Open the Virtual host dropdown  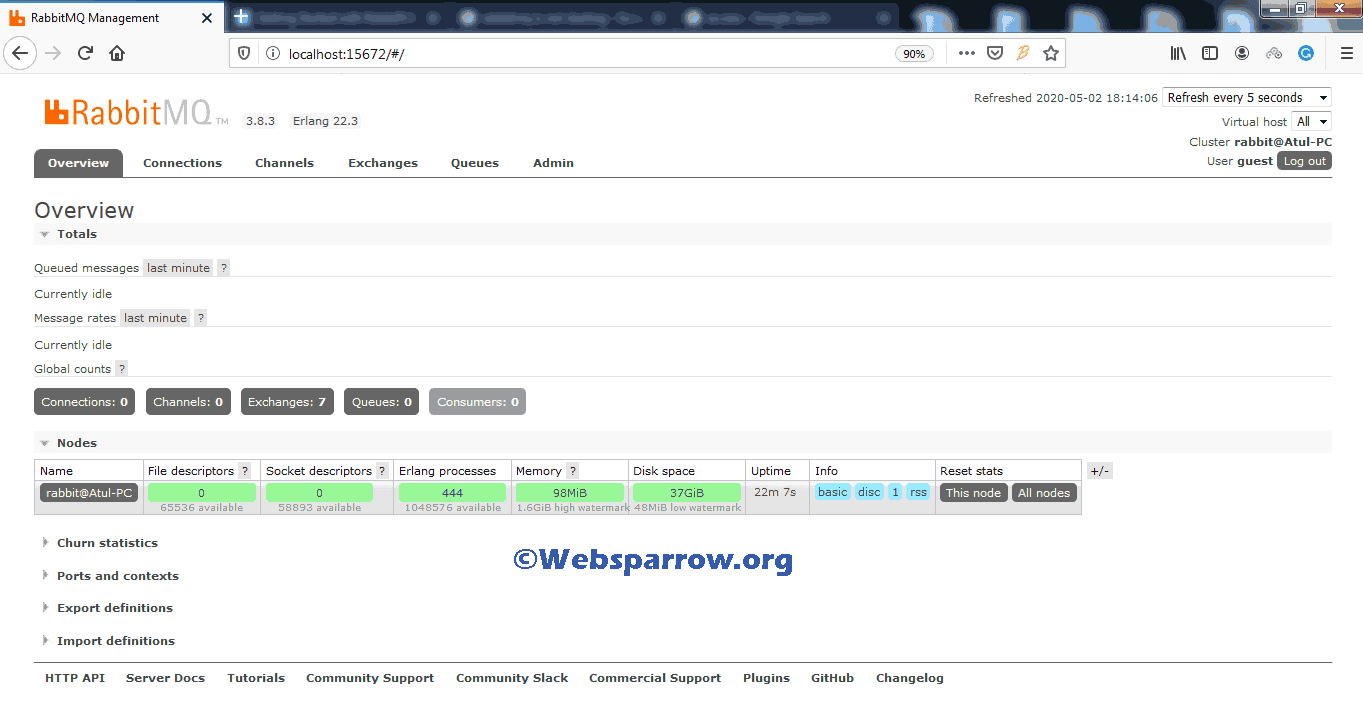[1311, 121]
